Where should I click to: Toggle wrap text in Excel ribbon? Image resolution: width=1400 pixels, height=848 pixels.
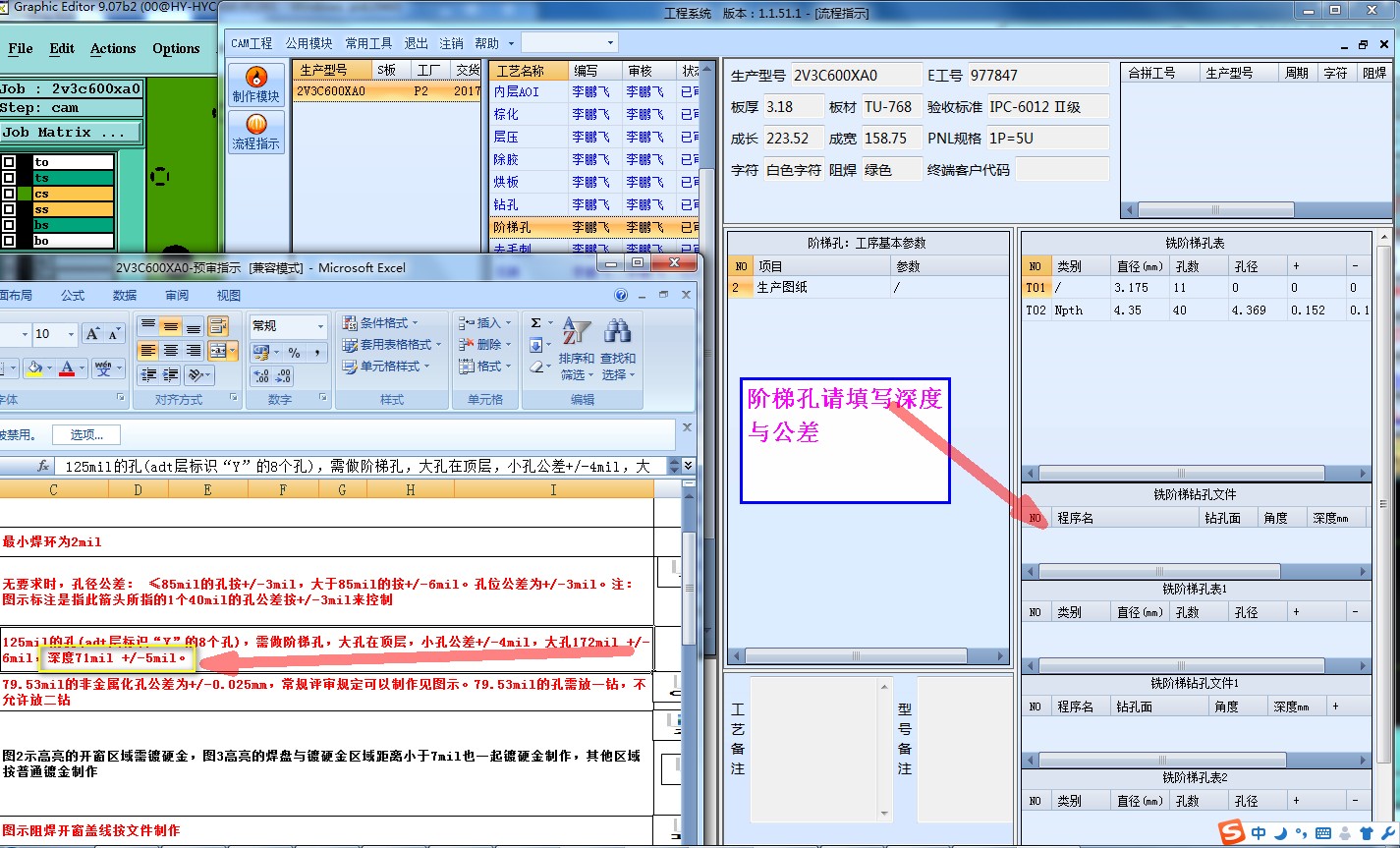pyautogui.click(x=218, y=325)
